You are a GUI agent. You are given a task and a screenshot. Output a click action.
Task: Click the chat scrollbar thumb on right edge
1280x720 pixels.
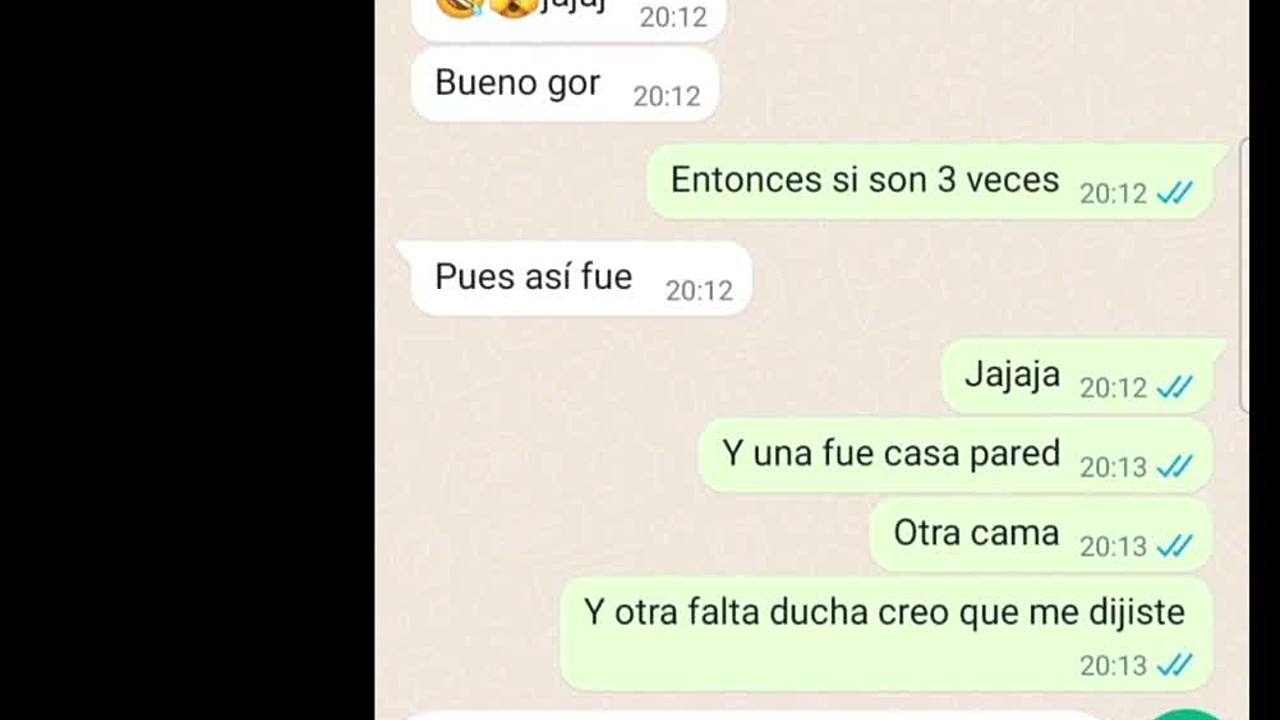(1244, 275)
